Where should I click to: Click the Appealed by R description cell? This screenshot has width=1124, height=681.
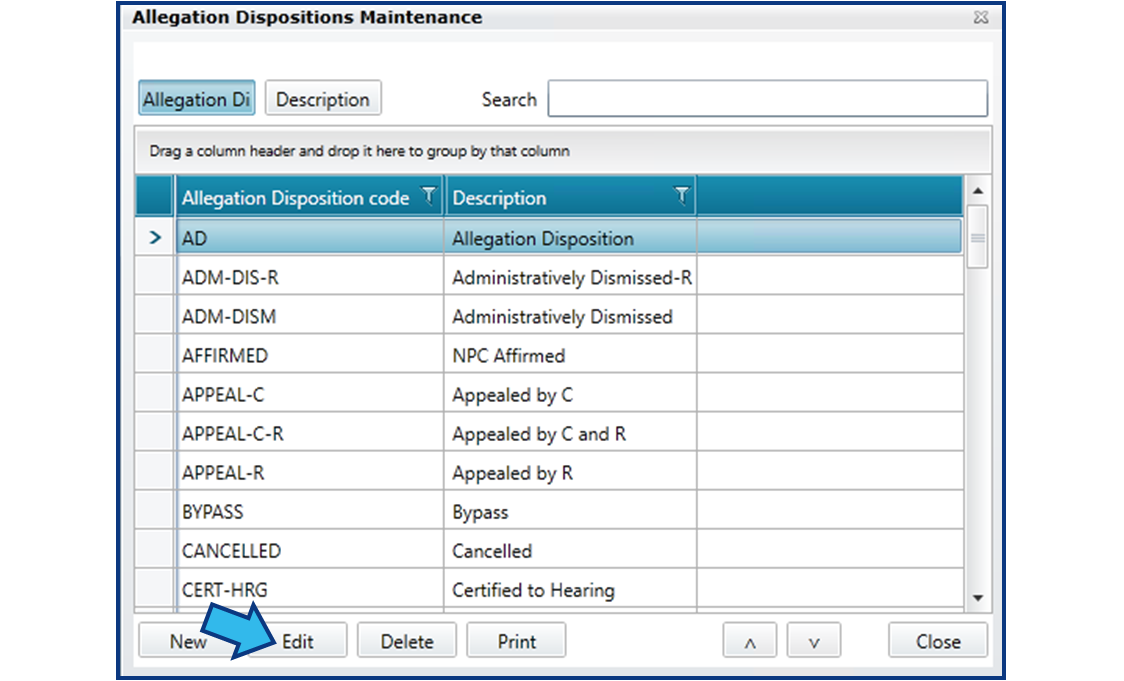click(x=571, y=472)
